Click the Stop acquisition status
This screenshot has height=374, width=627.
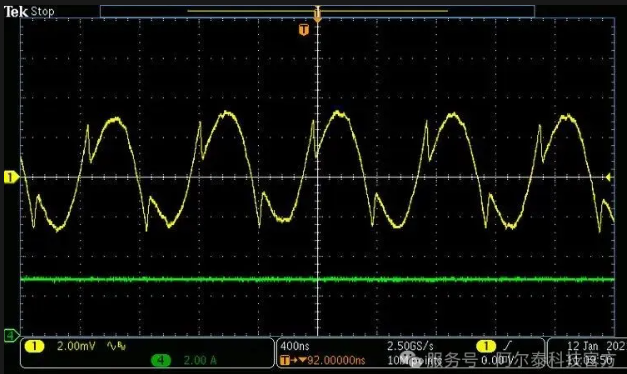[42, 12]
